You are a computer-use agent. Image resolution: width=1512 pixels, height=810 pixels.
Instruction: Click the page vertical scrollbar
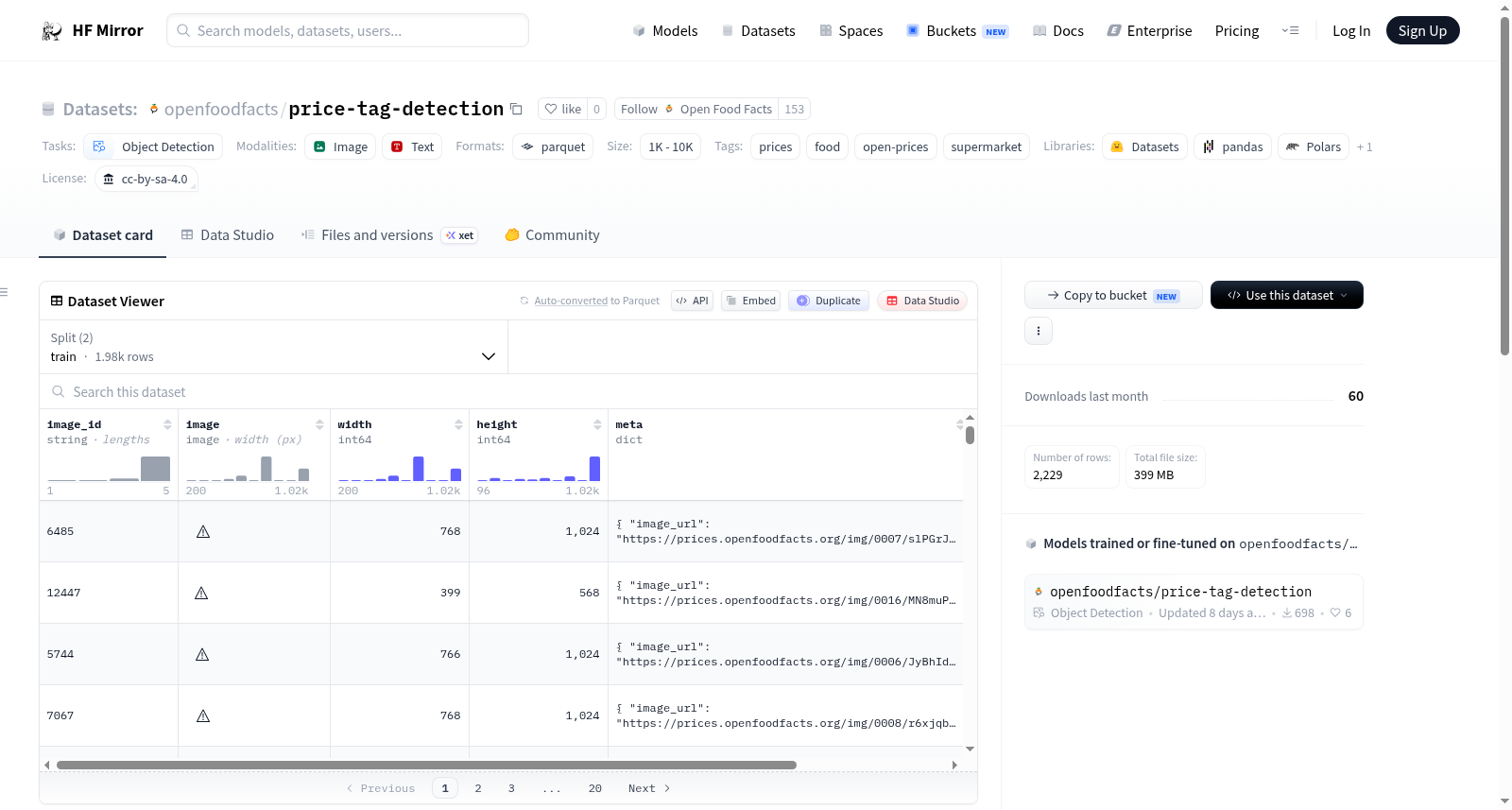[1504, 184]
